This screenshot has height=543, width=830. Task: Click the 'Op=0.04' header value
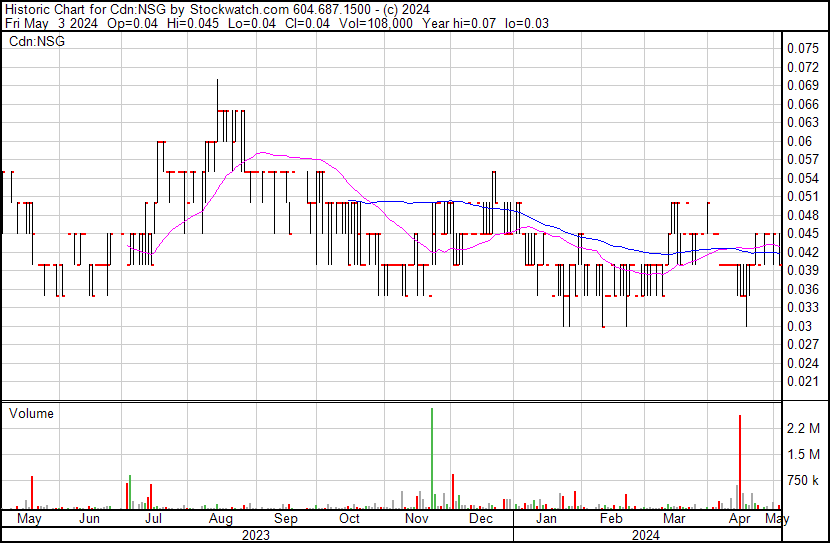(132, 23)
